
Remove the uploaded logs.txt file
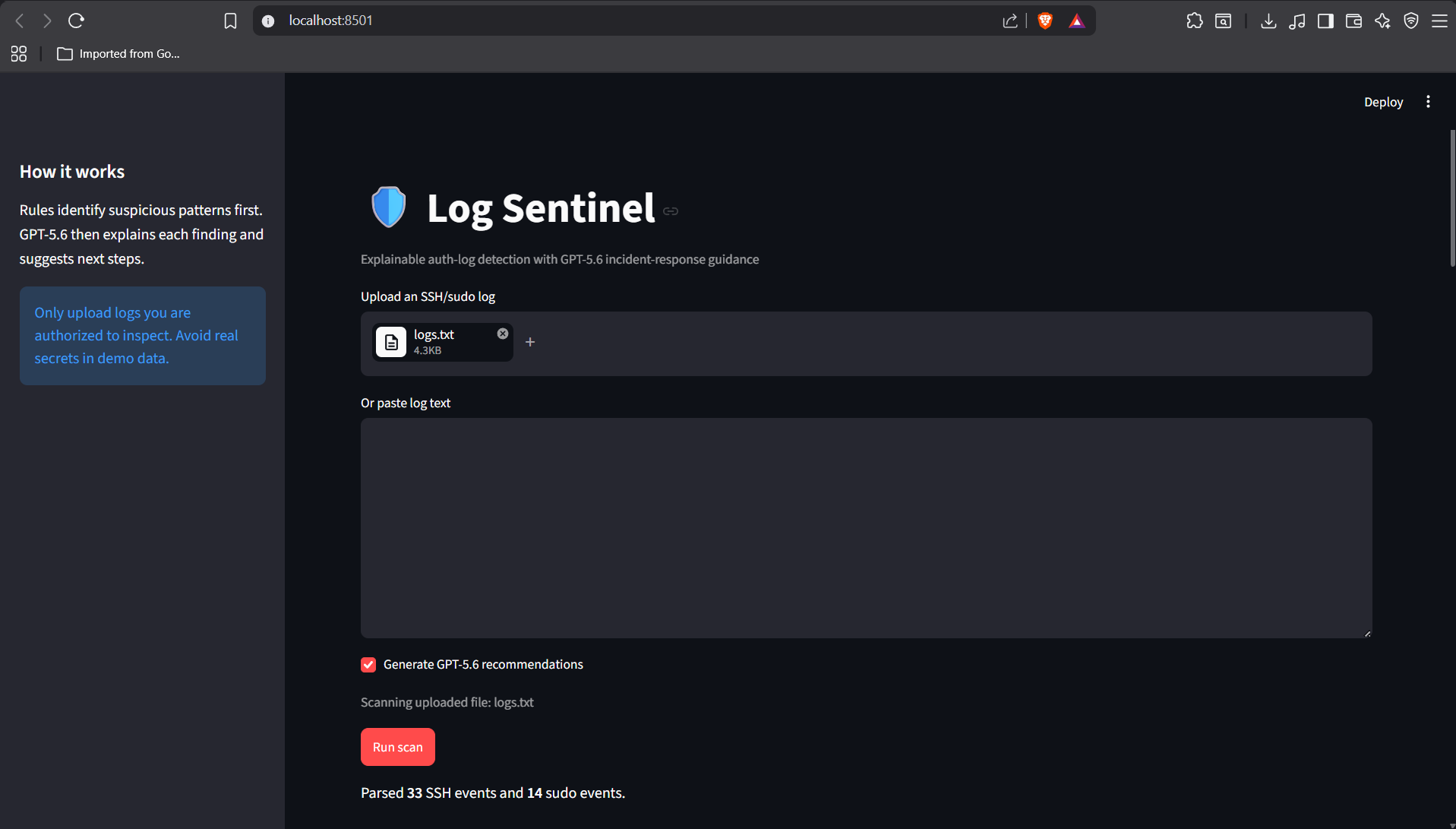coord(503,334)
